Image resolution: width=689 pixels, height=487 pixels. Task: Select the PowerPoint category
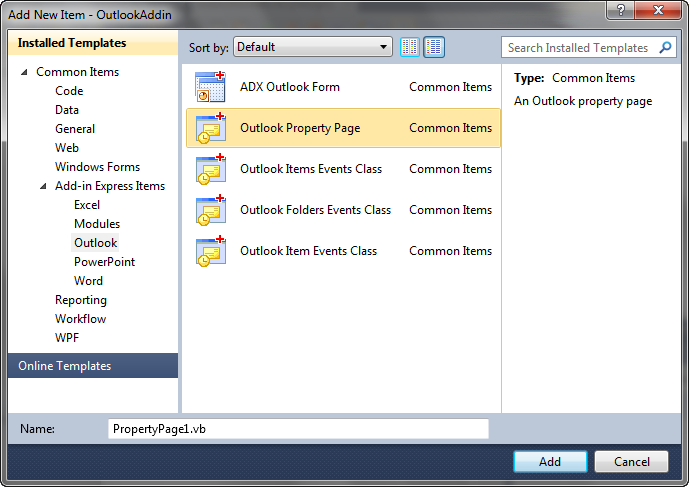[x=105, y=262]
